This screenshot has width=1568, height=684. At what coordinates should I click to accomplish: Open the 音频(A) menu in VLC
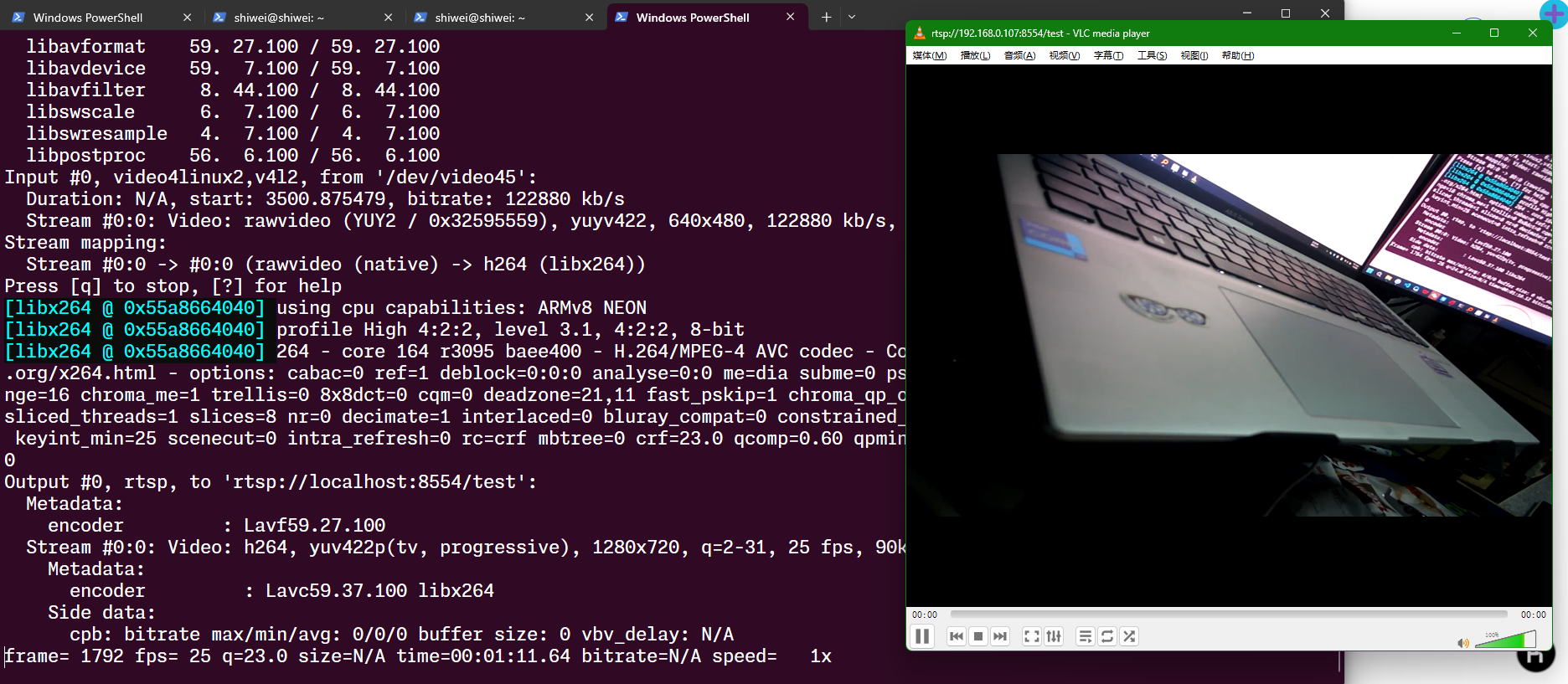coord(1019,55)
